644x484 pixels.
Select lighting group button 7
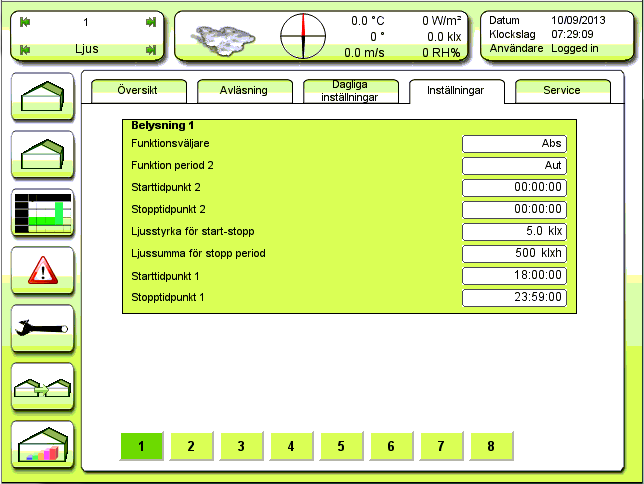pyautogui.click(x=441, y=446)
